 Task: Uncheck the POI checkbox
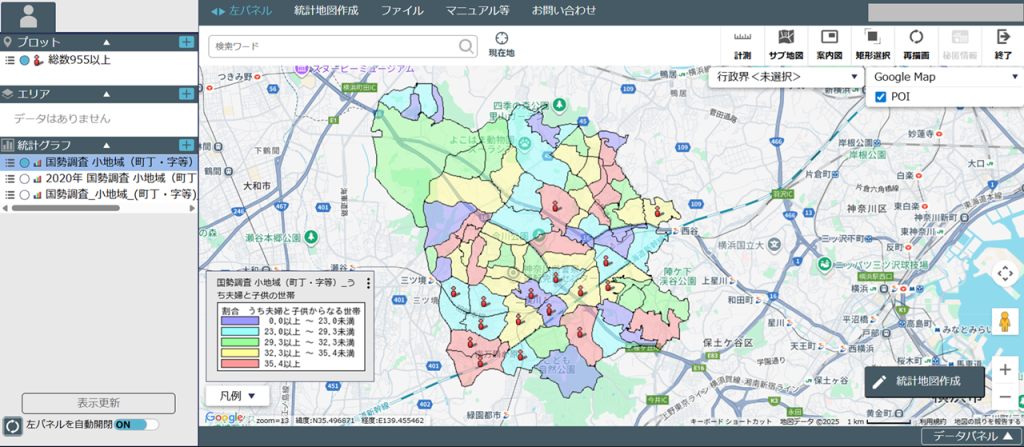881,97
